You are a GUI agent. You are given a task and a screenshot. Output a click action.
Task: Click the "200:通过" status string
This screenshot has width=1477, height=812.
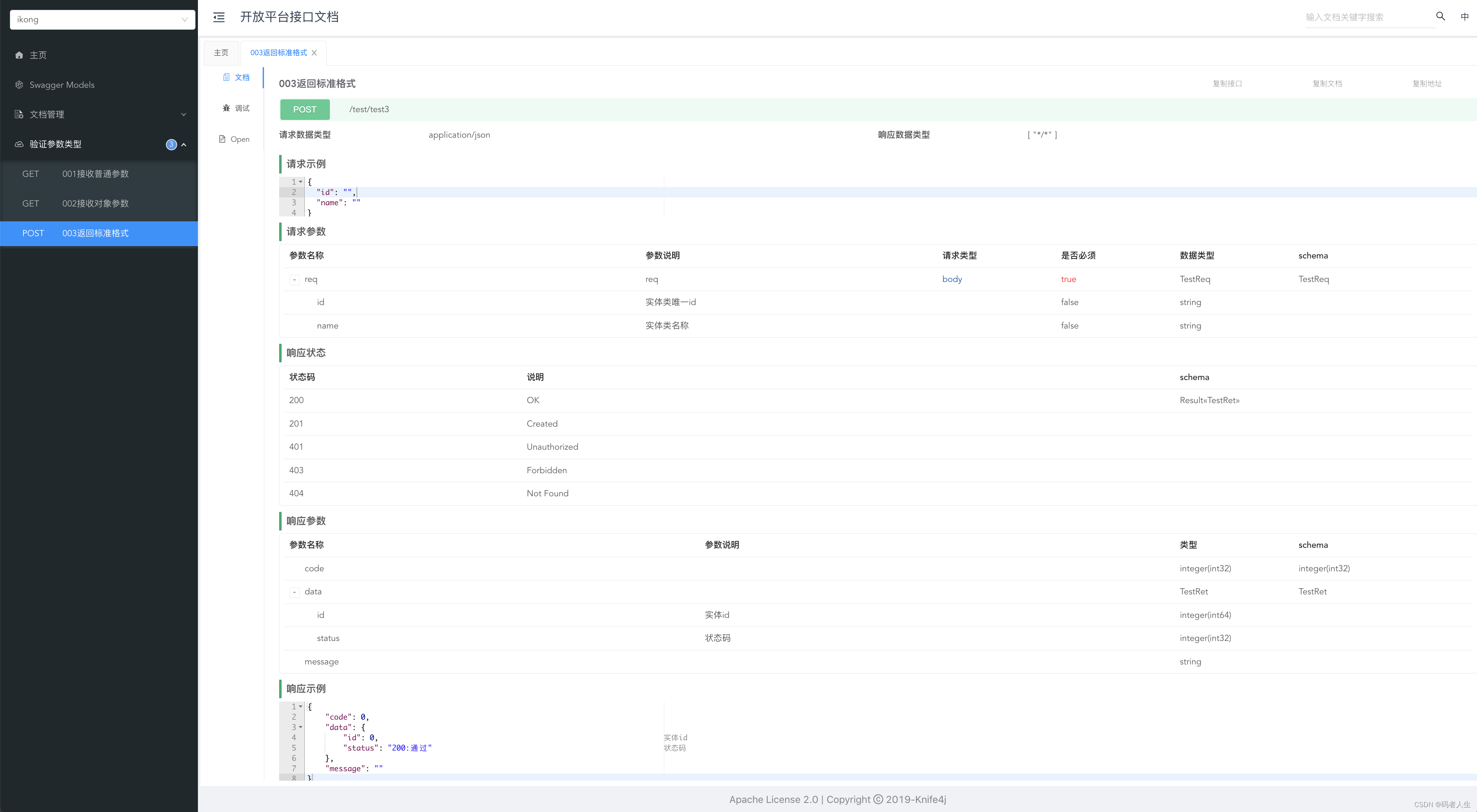pyautogui.click(x=409, y=748)
